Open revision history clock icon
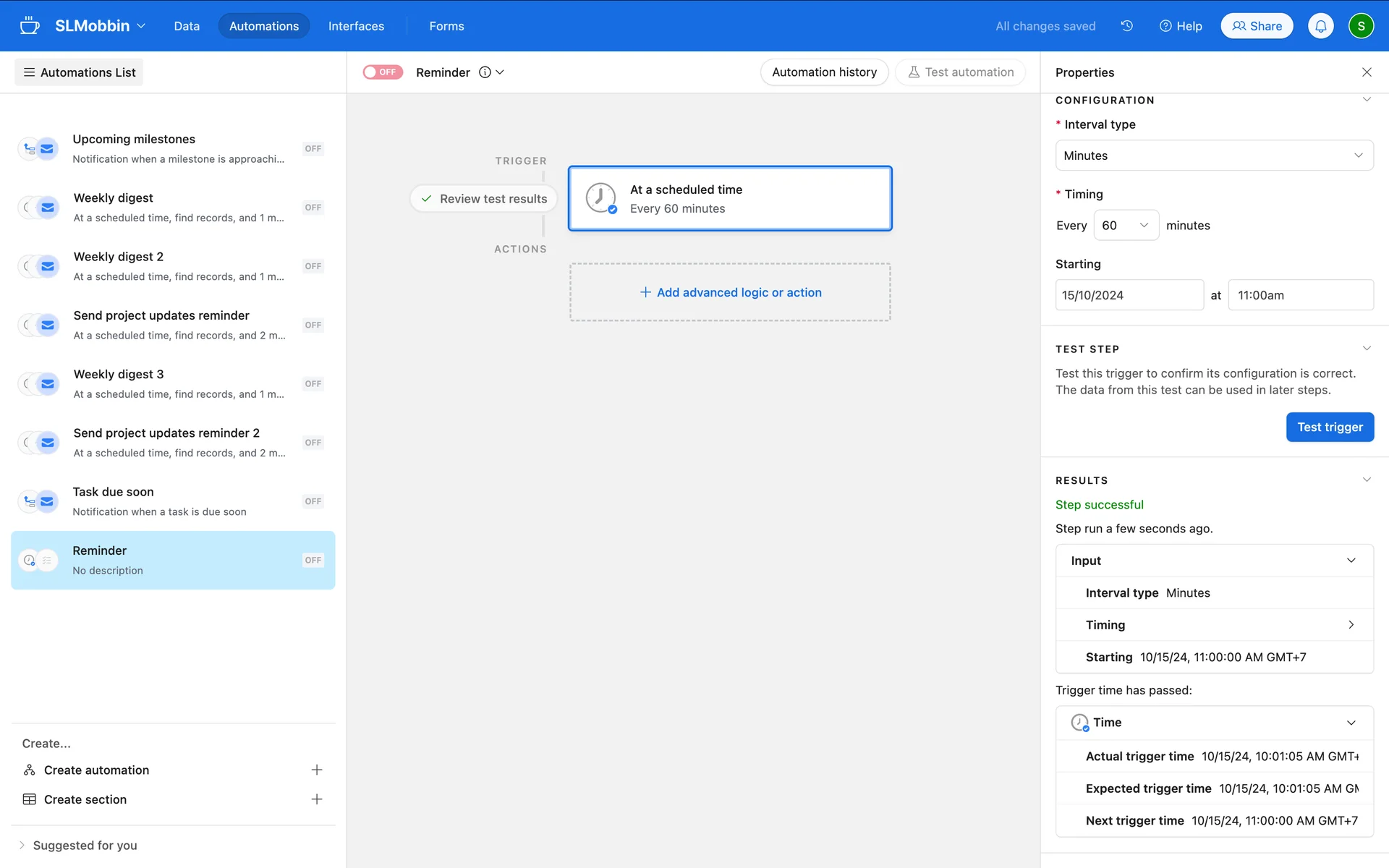 coord(1126,26)
